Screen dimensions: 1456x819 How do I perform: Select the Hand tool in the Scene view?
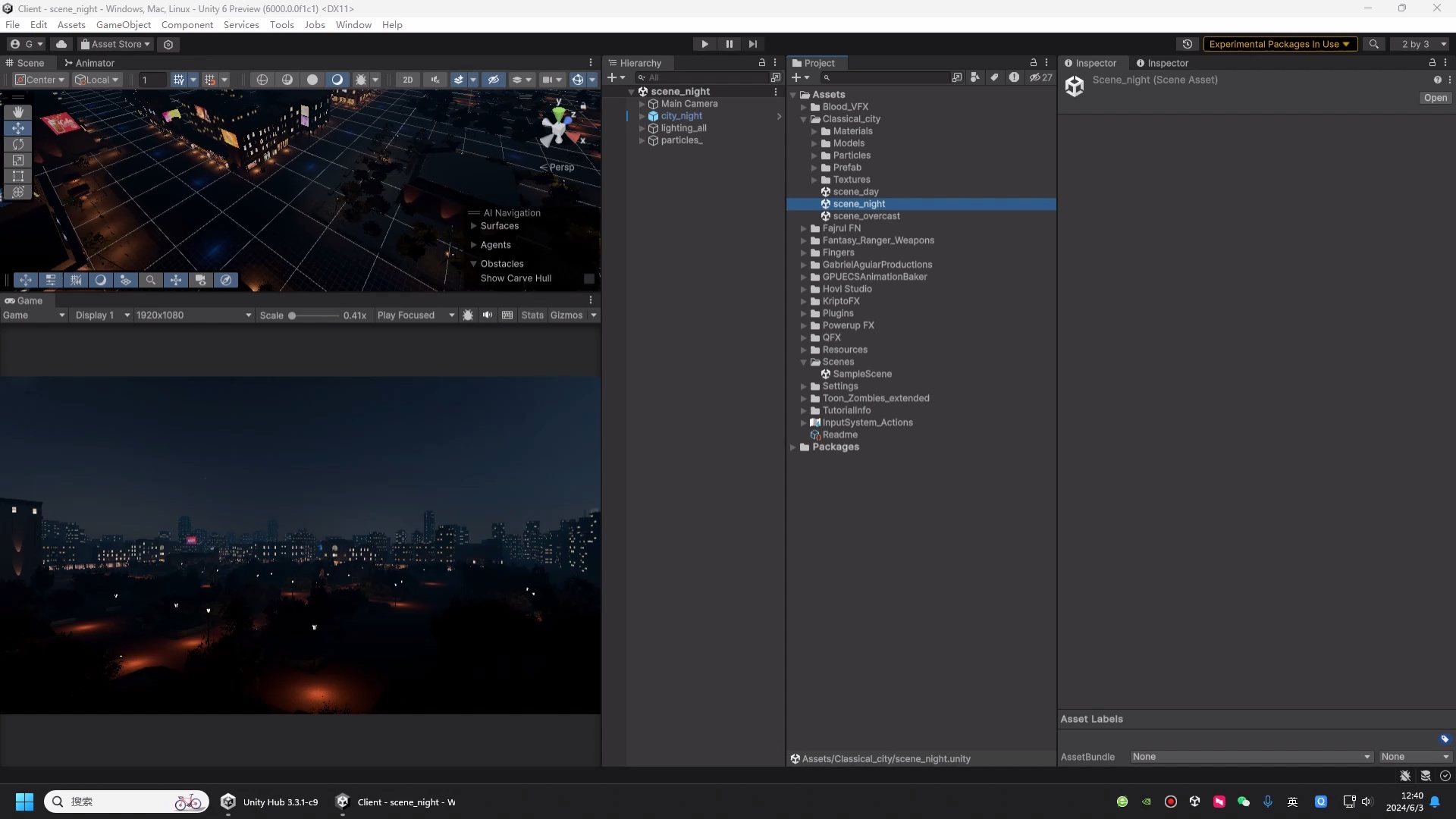17,111
